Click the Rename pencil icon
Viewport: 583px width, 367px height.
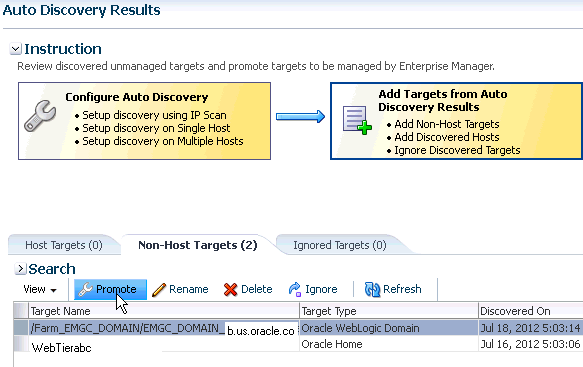pos(159,290)
